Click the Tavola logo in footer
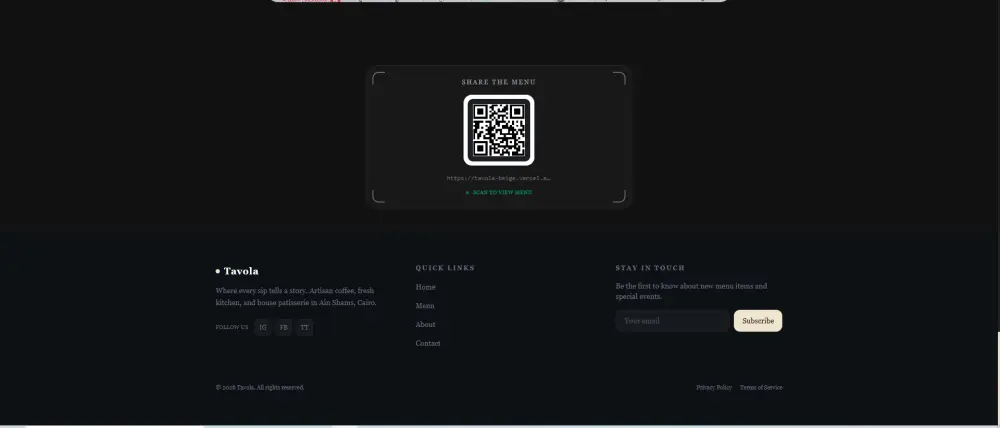 pos(237,271)
